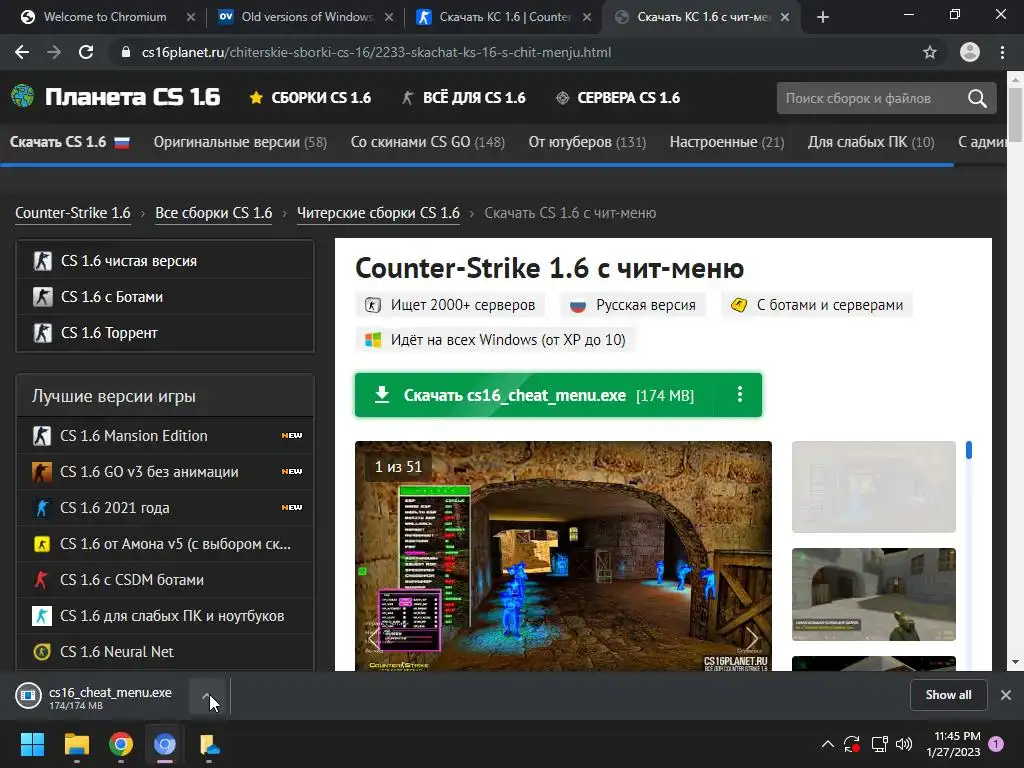Open CS 1.6 Mansion Edition
This screenshot has height=768, width=1024.
(165, 436)
